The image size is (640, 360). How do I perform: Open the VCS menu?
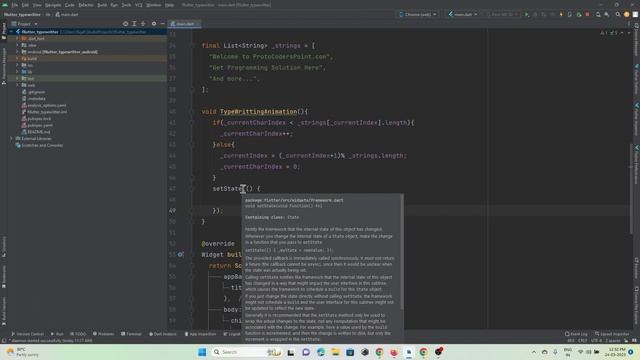click(x=139, y=5)
